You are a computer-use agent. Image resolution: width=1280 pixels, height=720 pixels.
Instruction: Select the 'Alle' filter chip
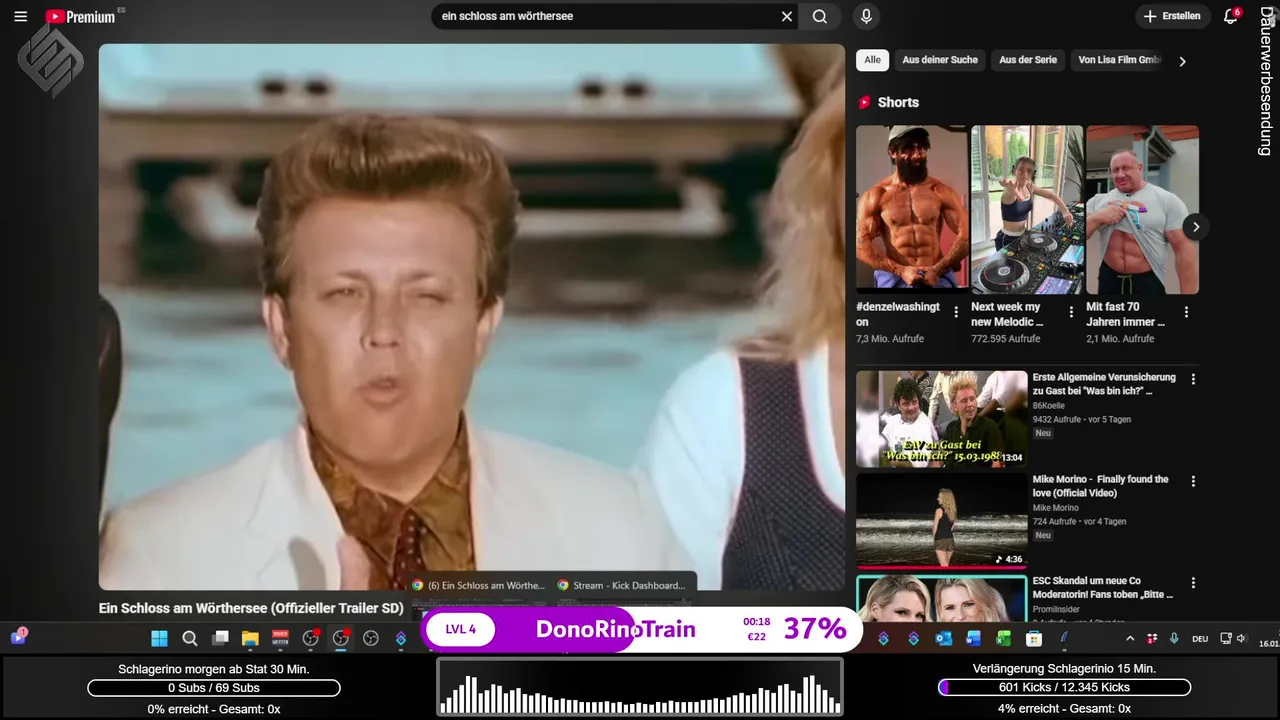tap(873, 60)
